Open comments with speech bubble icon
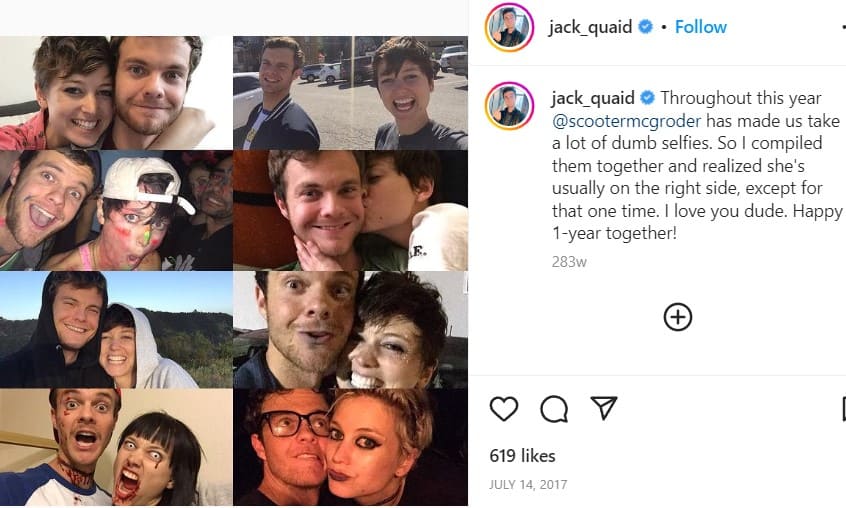Image resolution: width=846 pixels, height=508 pixels. point(554,409)
